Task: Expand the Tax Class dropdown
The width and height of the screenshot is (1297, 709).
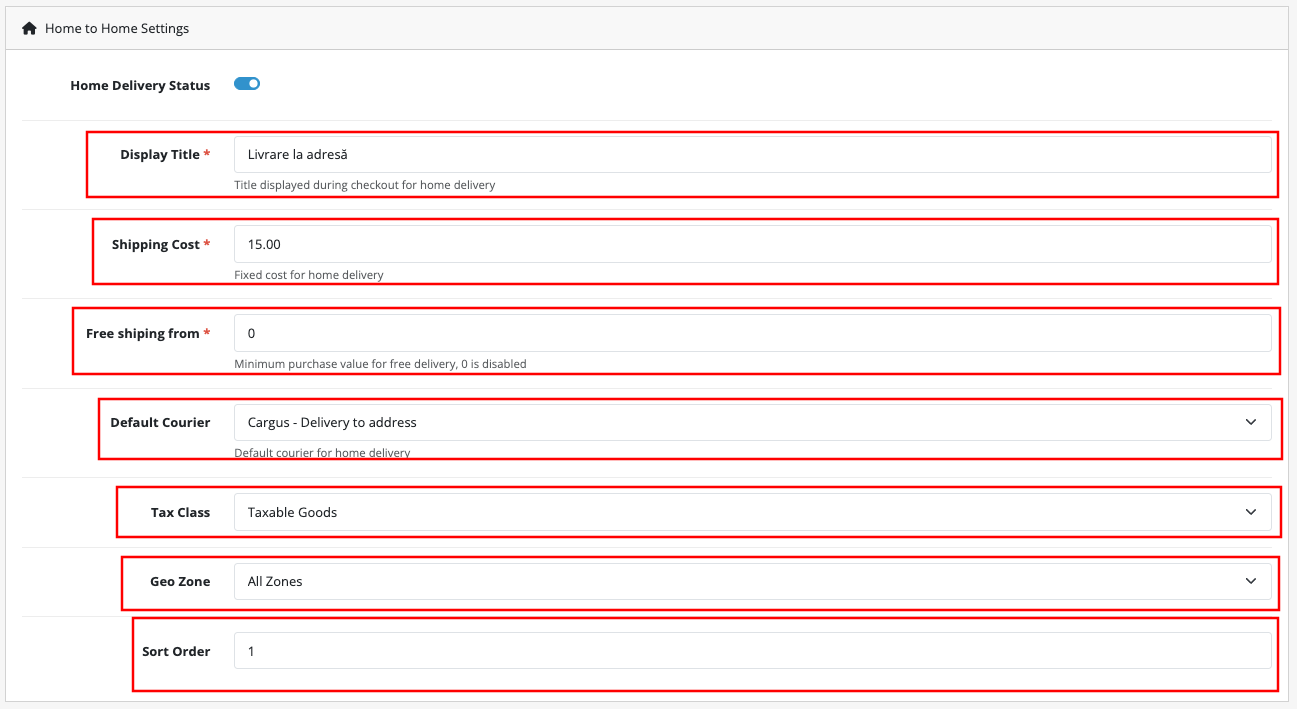Action: click(x=753, y=512)
